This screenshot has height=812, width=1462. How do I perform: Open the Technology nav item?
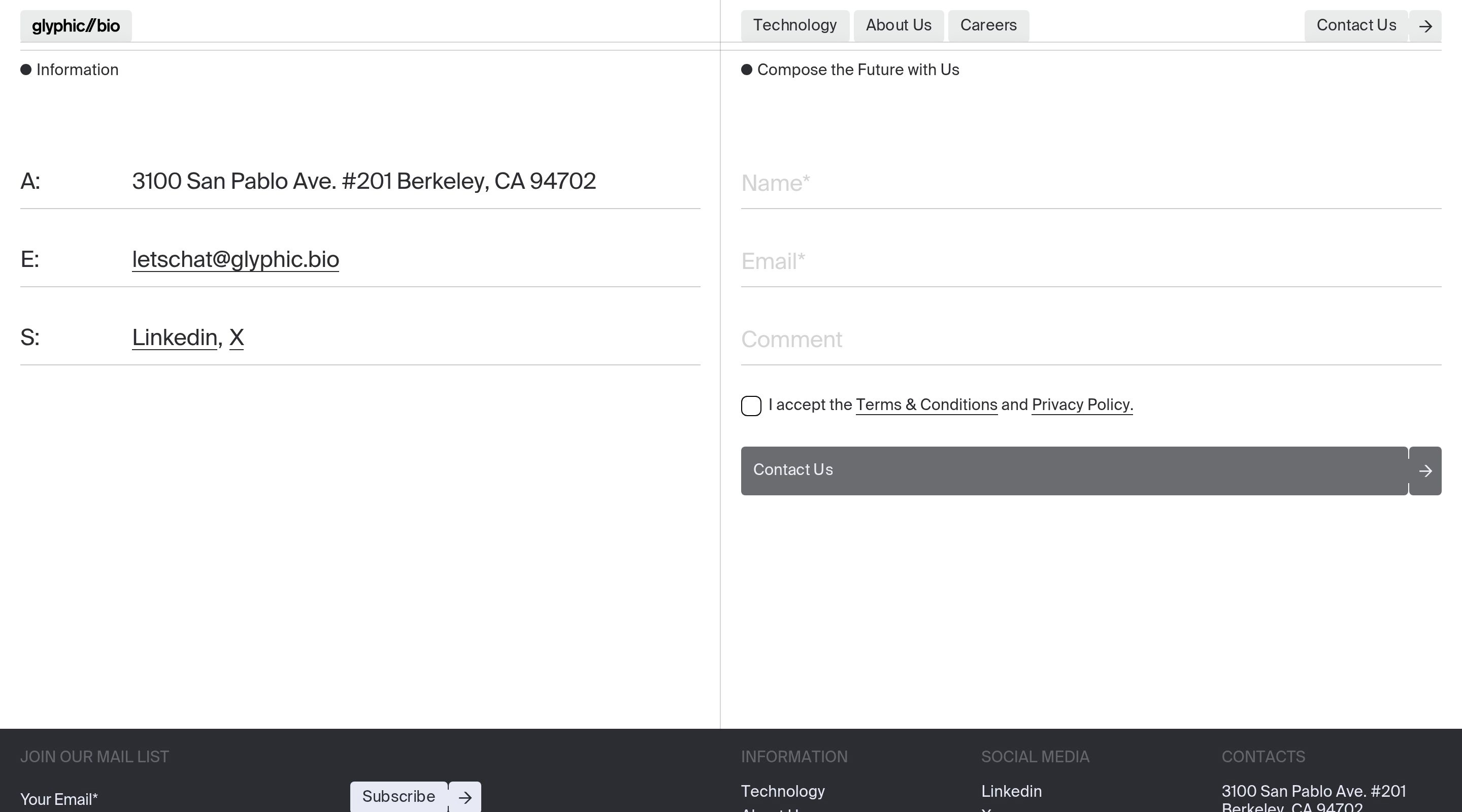pos(794,25)
